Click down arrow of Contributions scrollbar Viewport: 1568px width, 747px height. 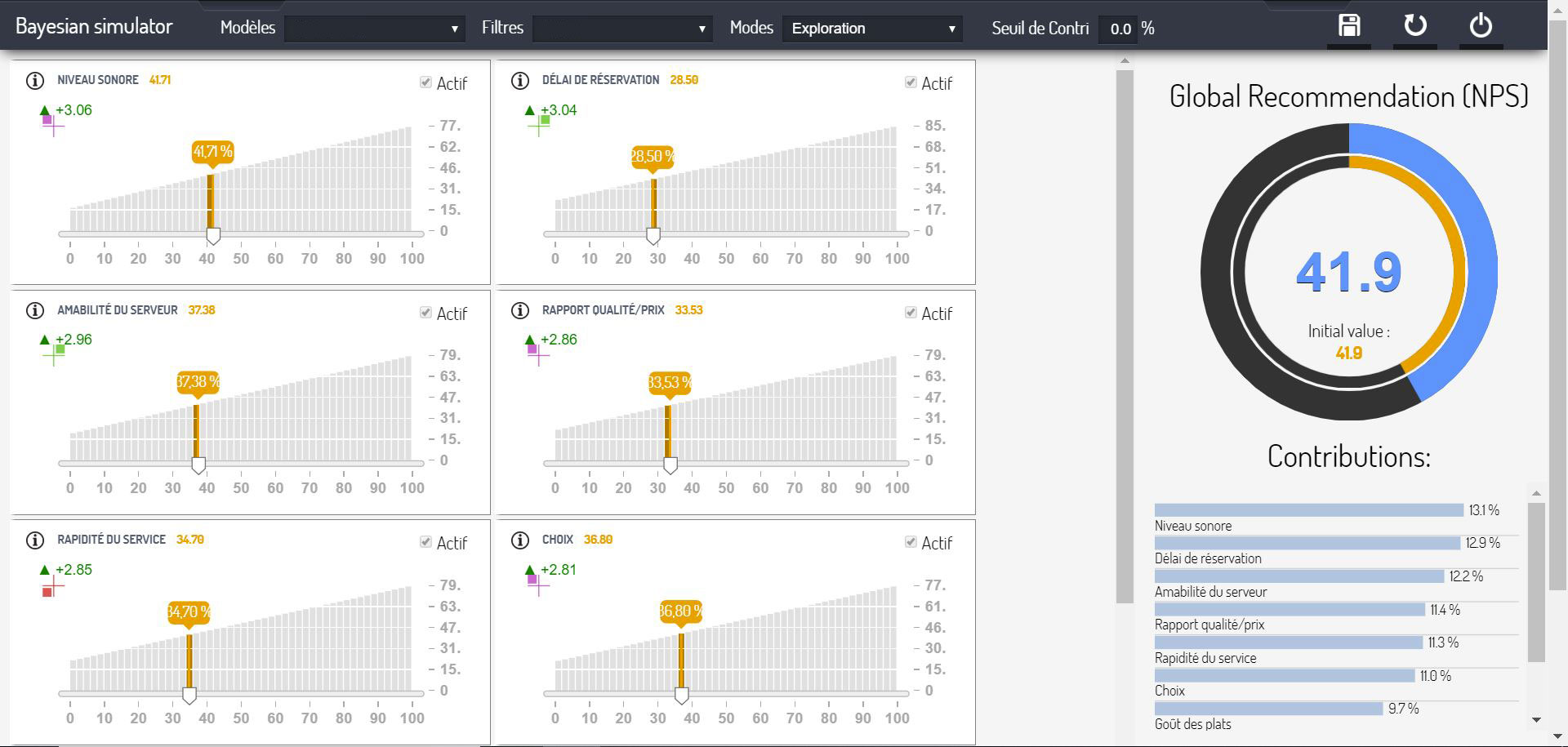tap(1536, 720)
